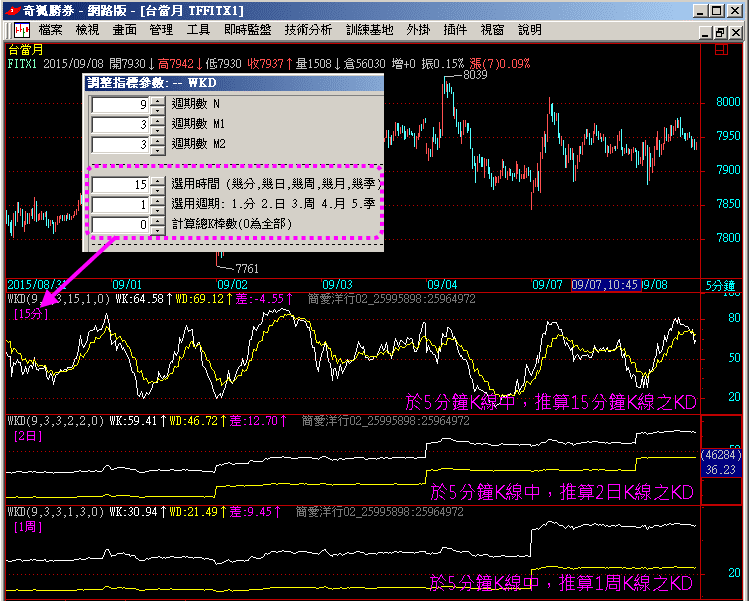Click the 8039 high price label
Viewport: 749px width, 601px height.
click(475, 75)
